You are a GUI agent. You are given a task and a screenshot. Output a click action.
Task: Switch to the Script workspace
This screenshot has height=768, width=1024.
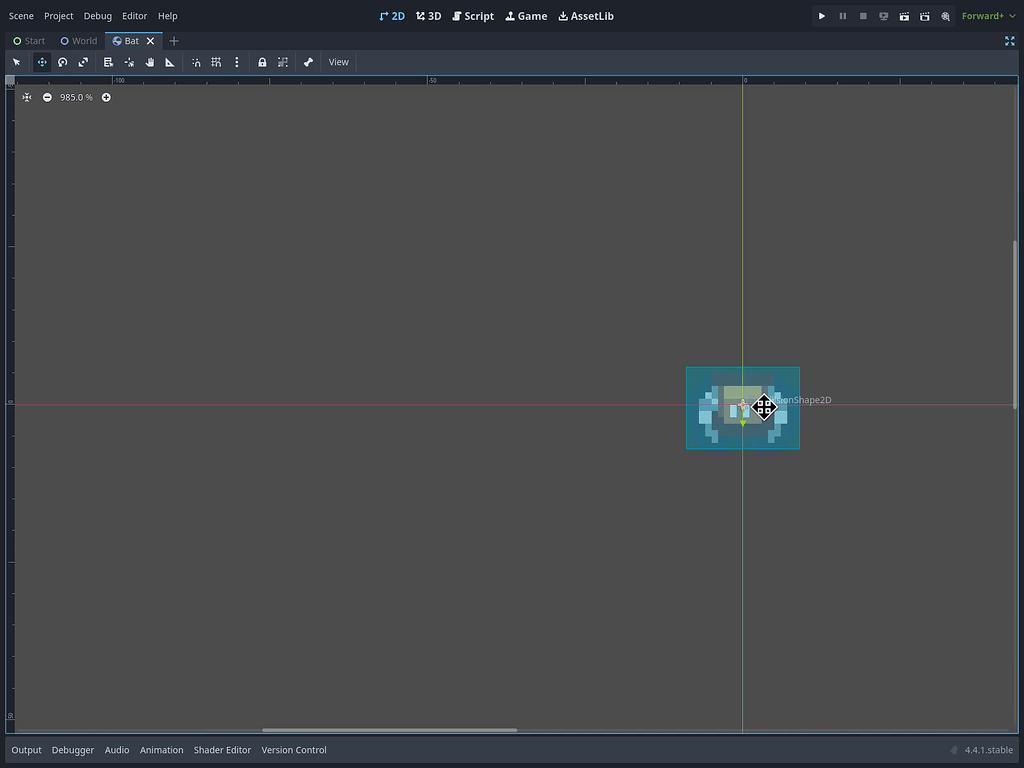tap(473, 16)
